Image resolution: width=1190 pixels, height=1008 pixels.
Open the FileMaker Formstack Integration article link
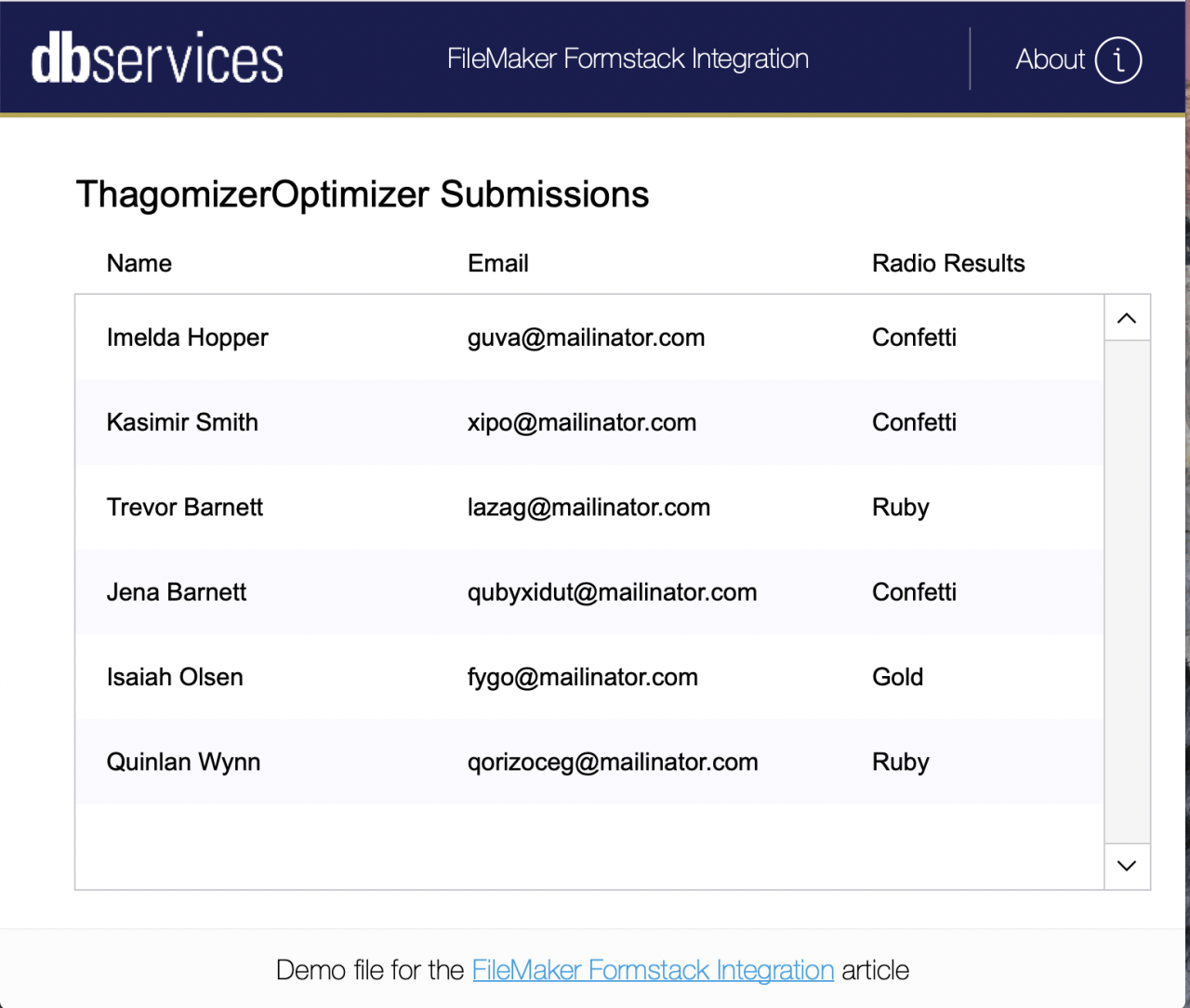click(x=653, y=970)
